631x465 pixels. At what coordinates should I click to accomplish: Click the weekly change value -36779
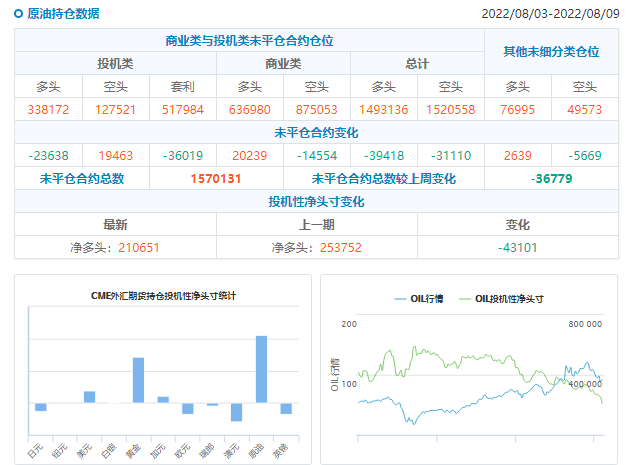click(552, 178)
